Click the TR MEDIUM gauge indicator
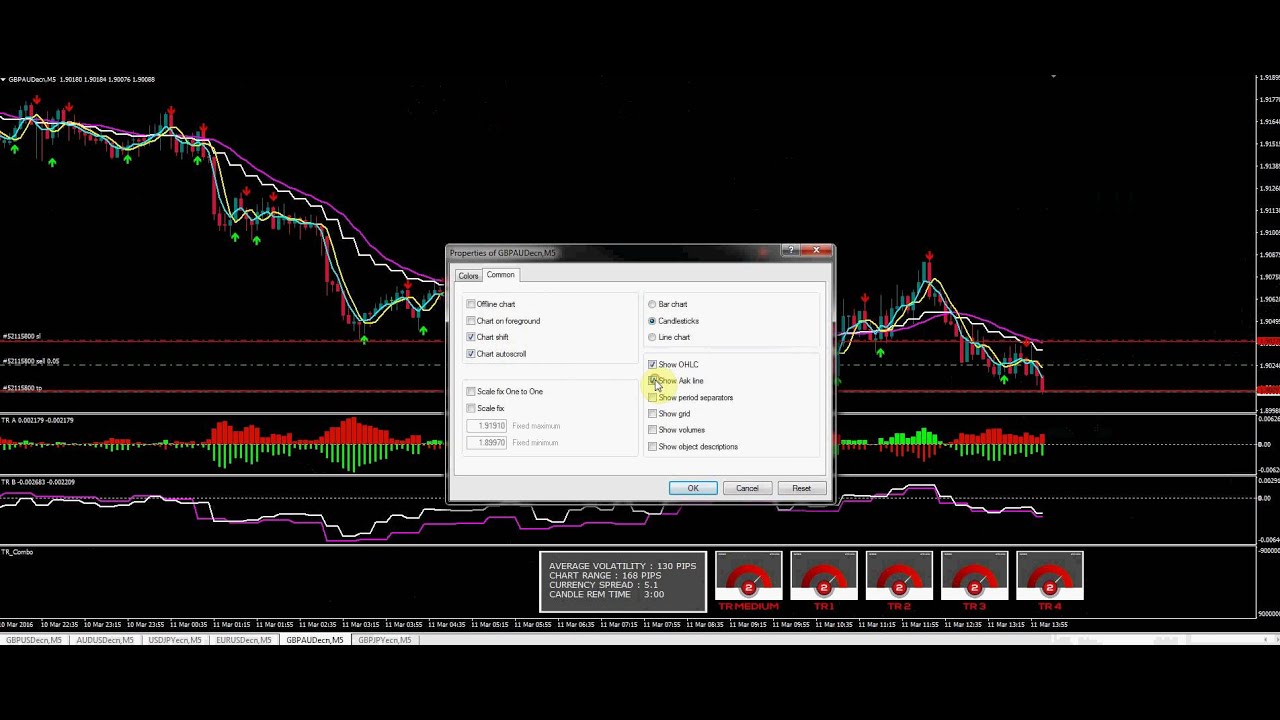 coord(748,581)
